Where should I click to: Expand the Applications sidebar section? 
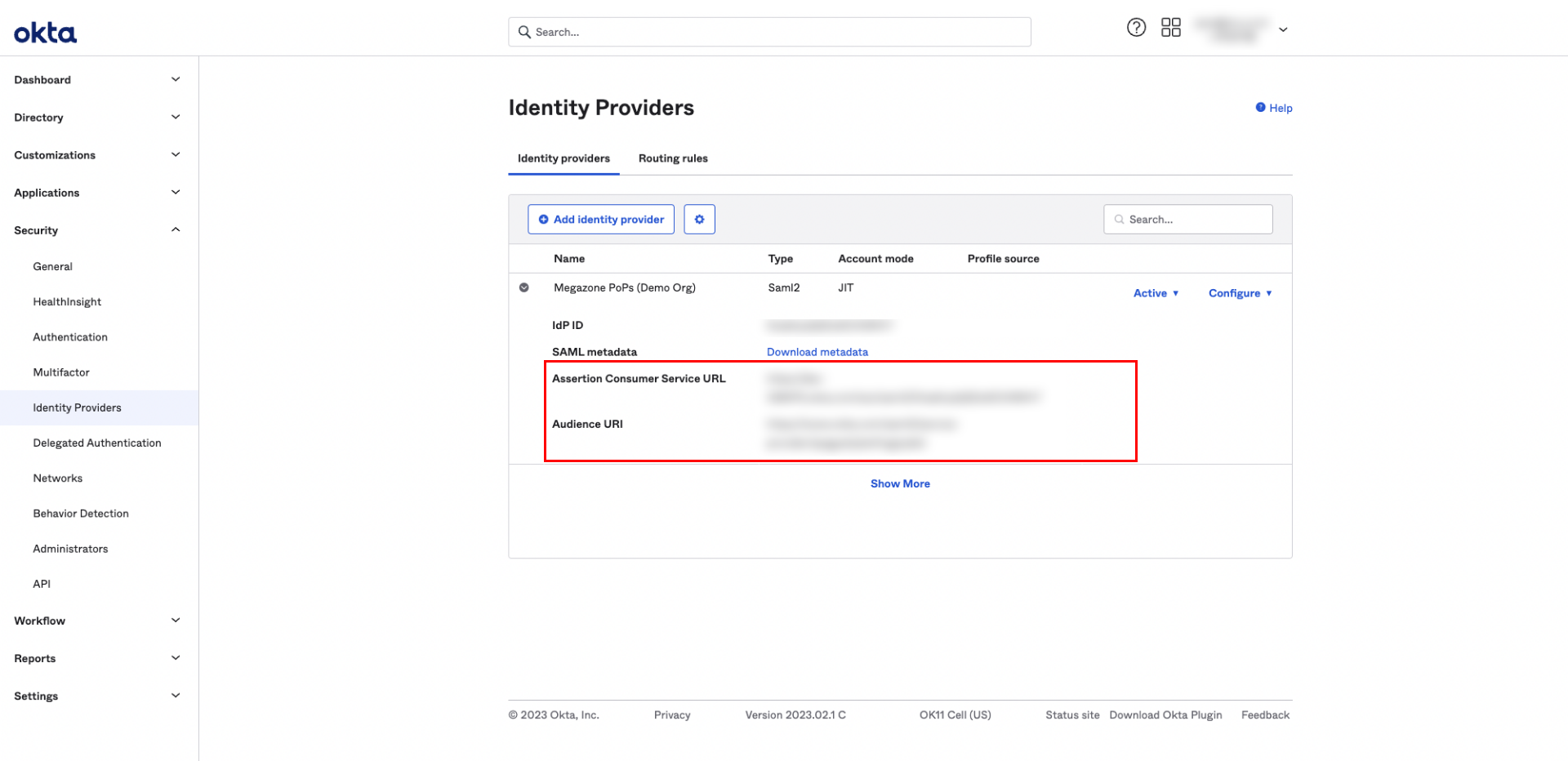point(175,193)
